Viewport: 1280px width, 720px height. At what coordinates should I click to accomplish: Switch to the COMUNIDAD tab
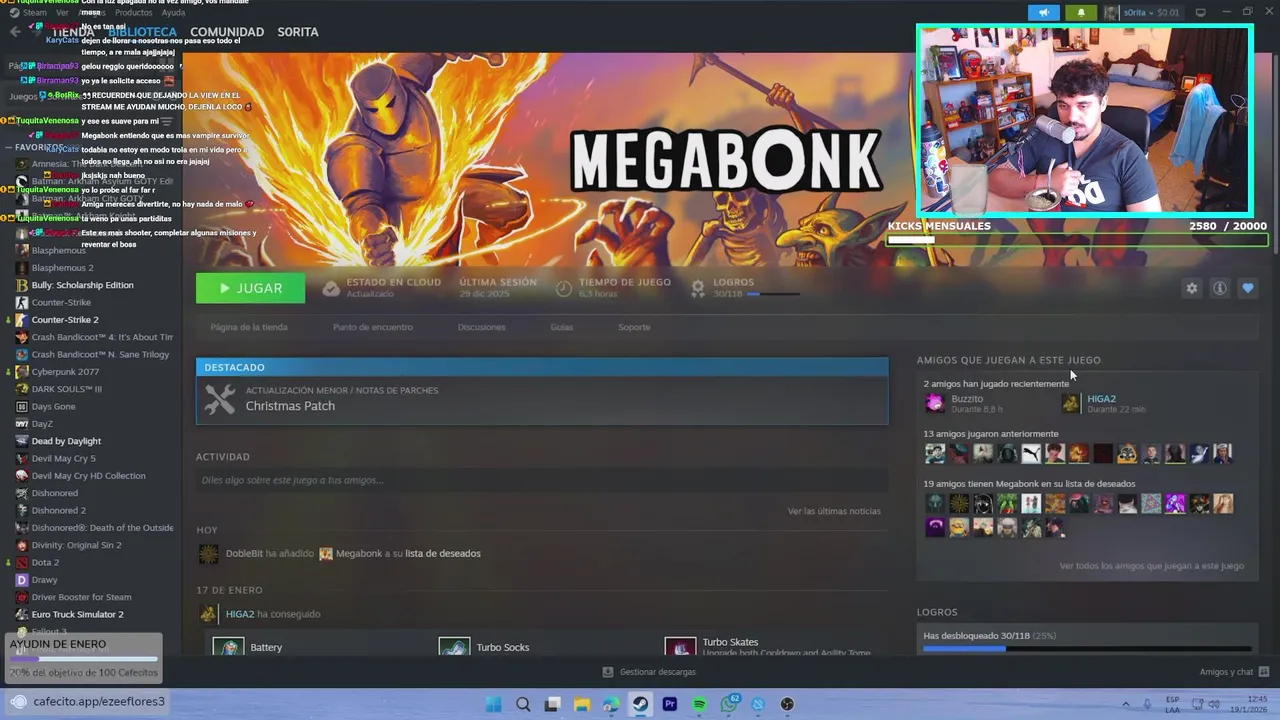(227, 32)
